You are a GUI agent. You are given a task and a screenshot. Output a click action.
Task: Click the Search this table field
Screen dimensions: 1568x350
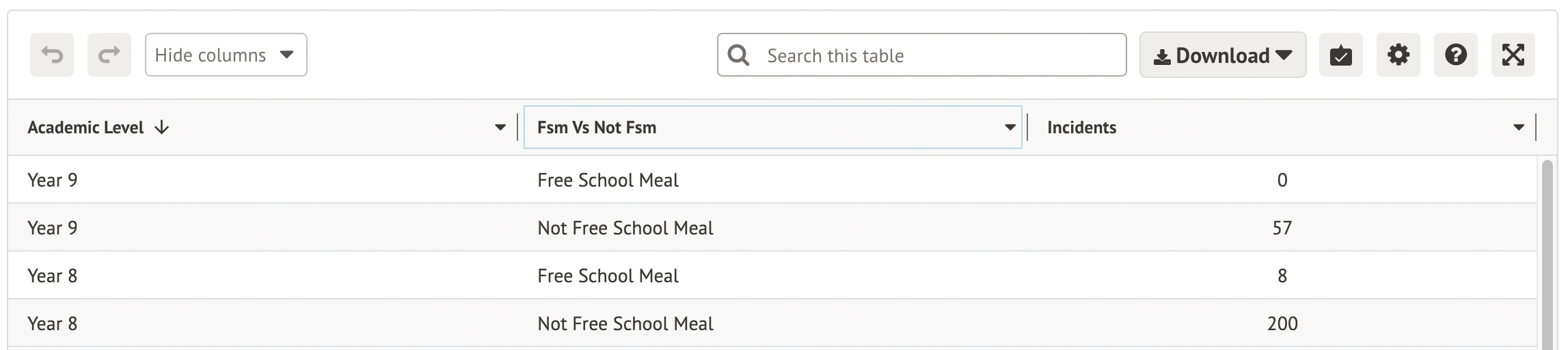tap(936, 55)
